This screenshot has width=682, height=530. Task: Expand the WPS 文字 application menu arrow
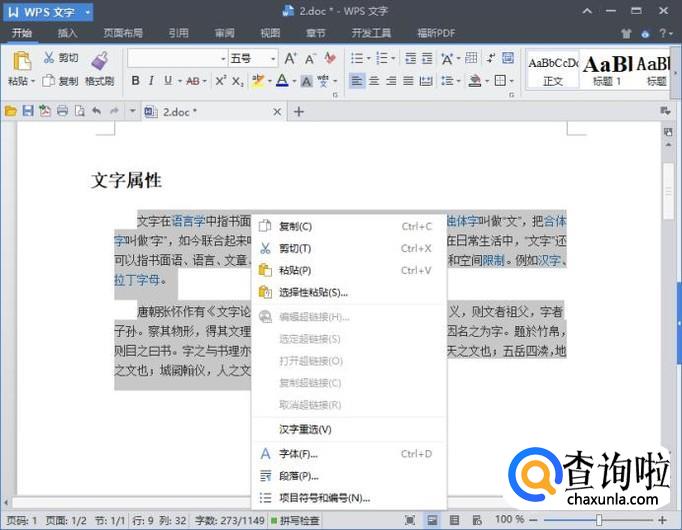(88, 12)
